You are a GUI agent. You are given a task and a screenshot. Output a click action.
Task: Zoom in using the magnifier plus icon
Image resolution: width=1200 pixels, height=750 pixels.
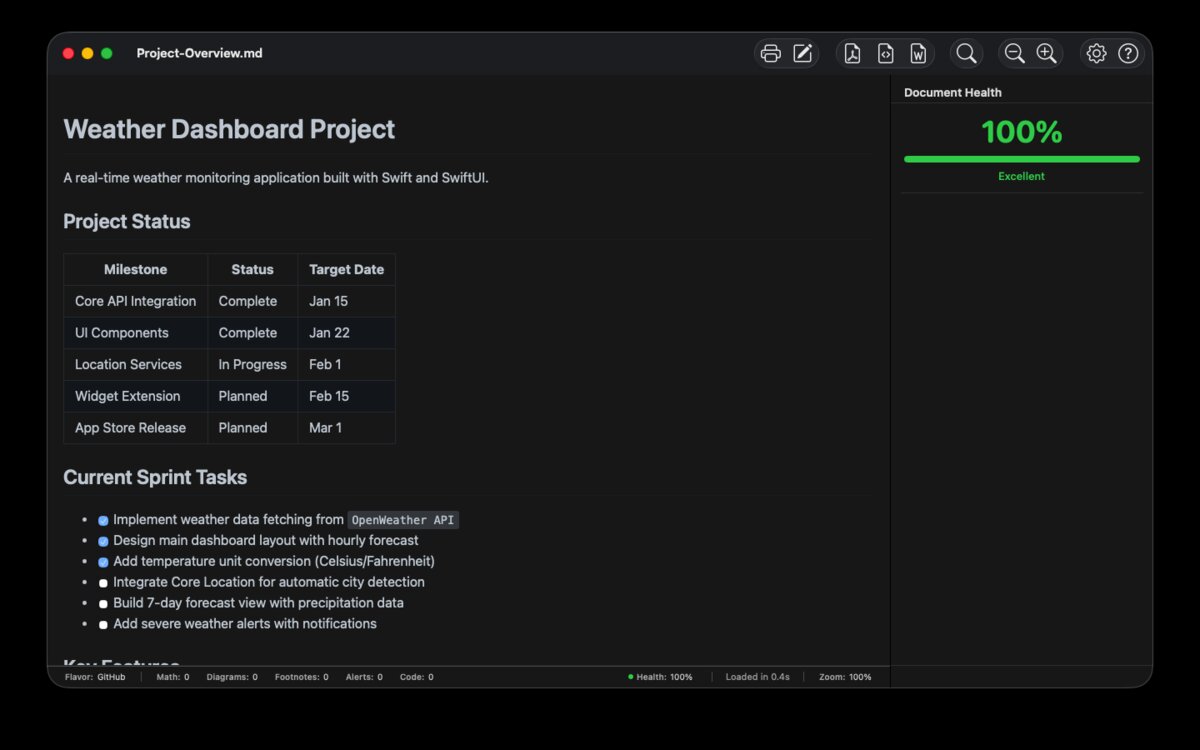(x=1046, y=53)
